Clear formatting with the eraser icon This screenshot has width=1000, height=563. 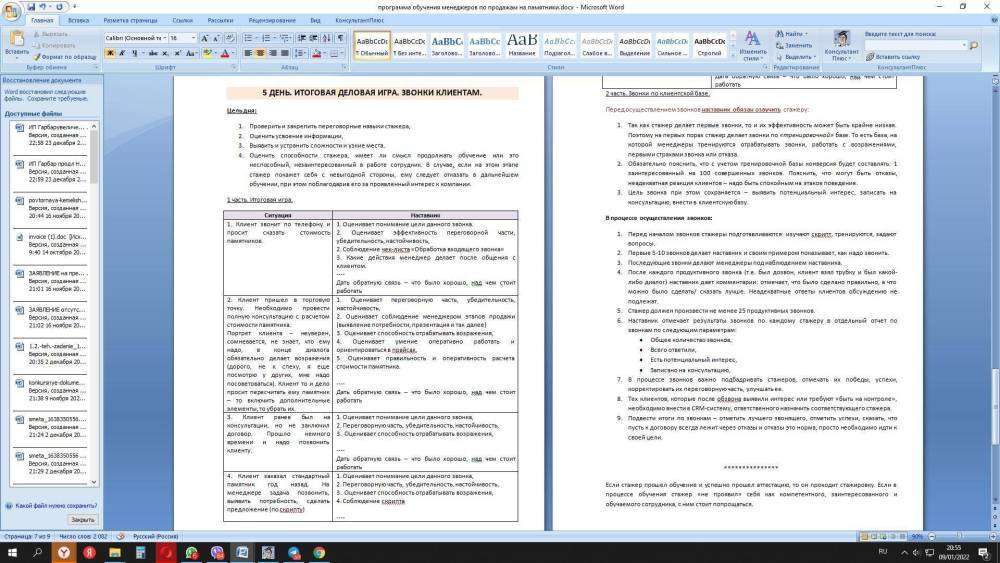click(x=230, y=38)
